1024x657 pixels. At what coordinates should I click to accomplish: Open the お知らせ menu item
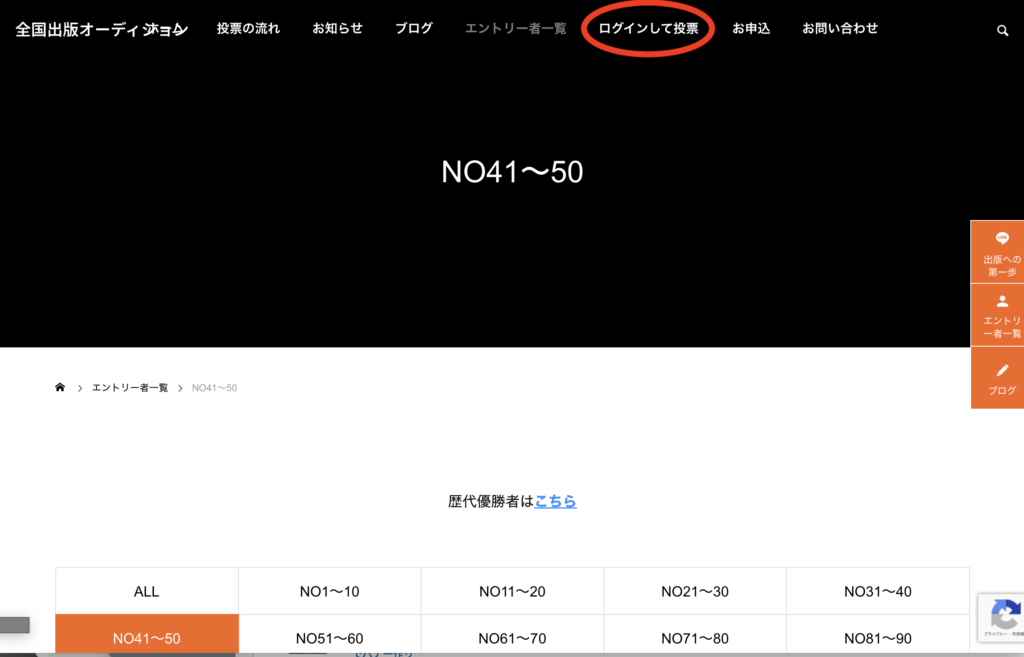pyautogui.click(x=337, y=29)
